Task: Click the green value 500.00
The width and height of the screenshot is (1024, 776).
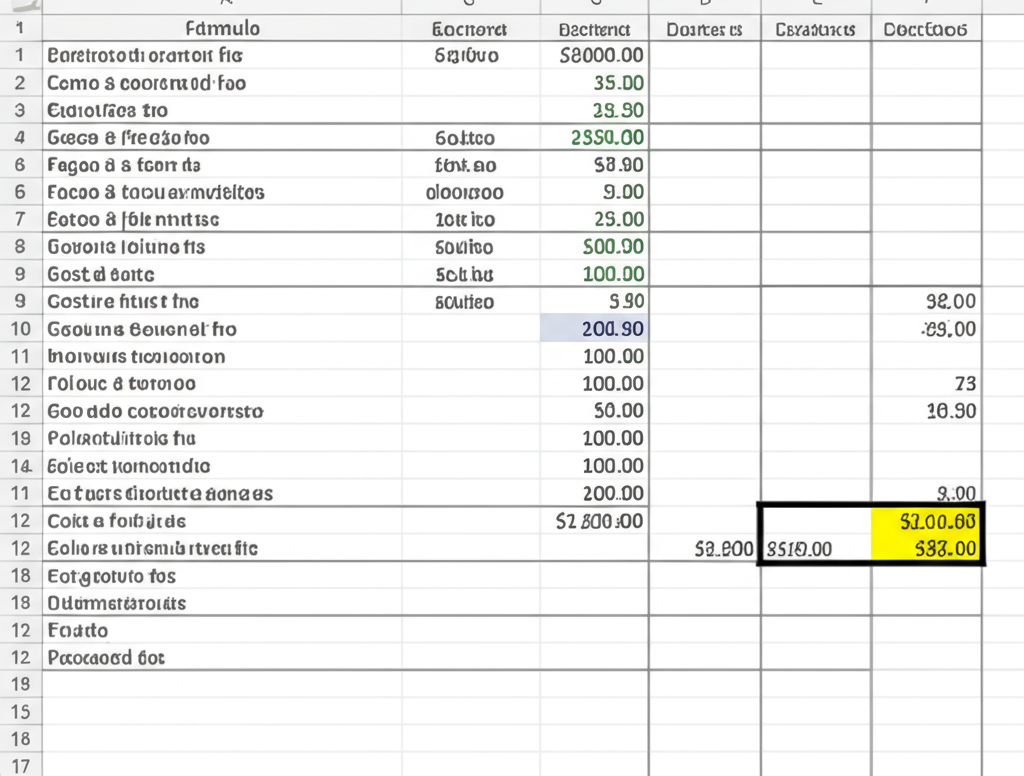Action: tap(594, 247)
